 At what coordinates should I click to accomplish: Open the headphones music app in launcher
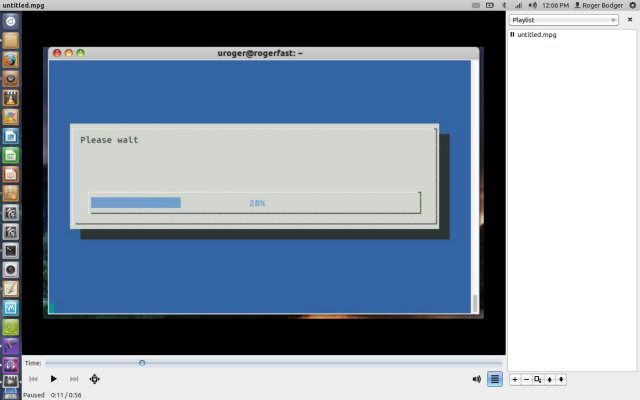tap(11, 365)
